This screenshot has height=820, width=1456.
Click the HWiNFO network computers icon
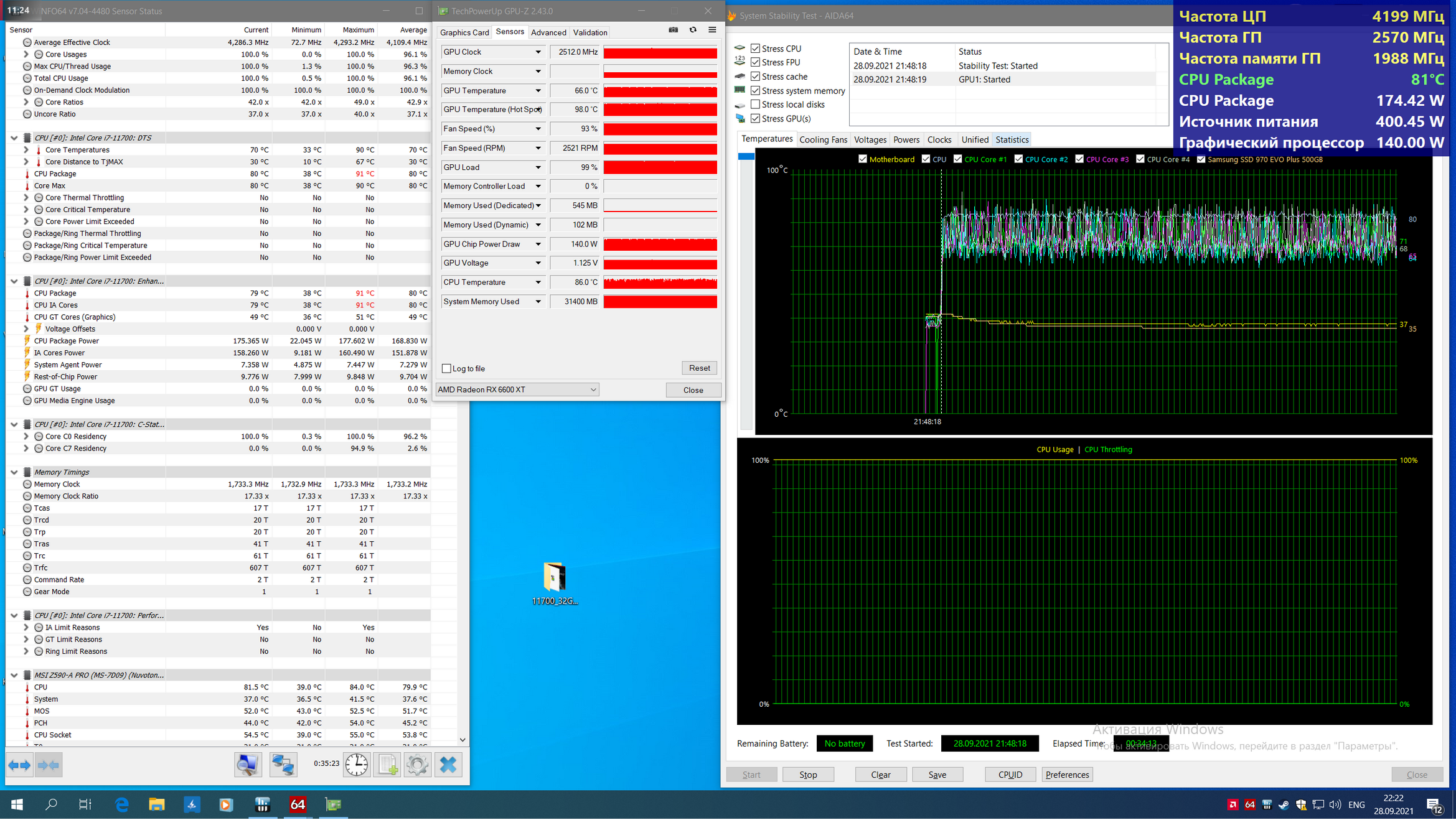pyautogui.click(x=283, y=765)
